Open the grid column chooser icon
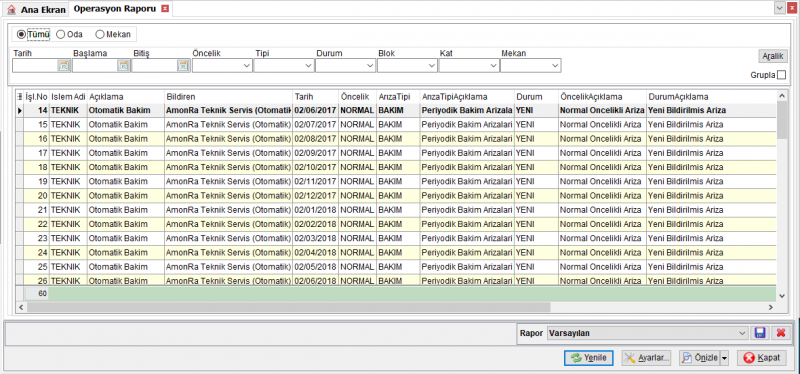 pyautogui.click(x=20, y=96)
